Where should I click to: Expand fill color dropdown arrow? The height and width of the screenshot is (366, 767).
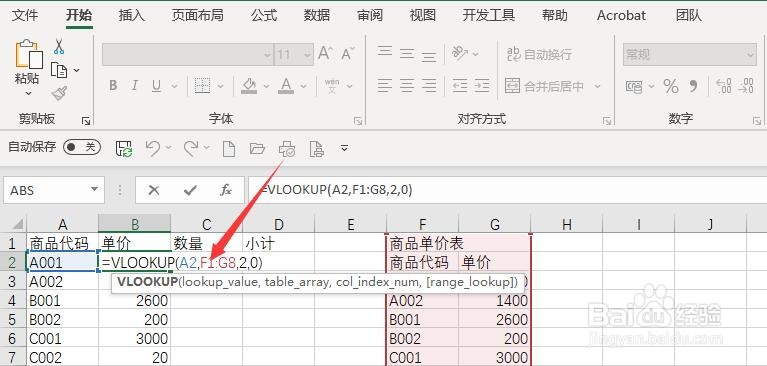[x=267, y=86]
